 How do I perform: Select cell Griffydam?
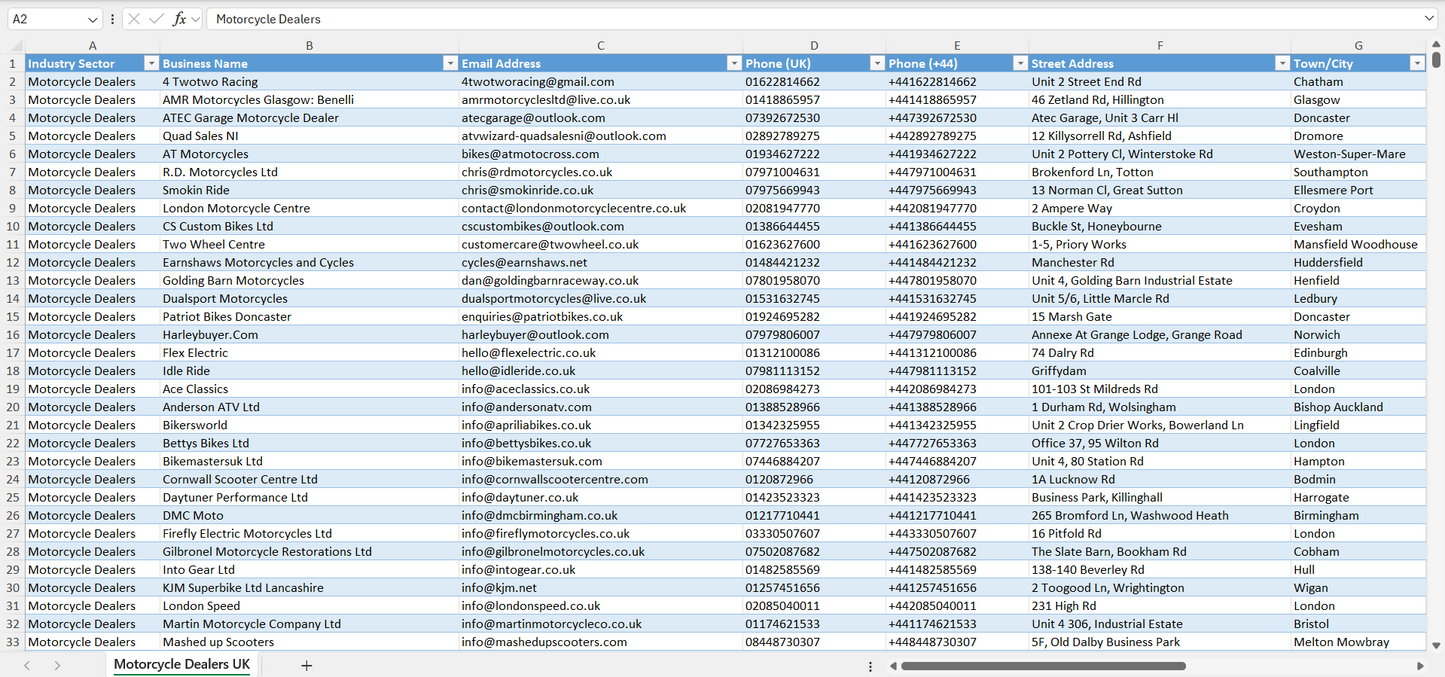click(1160, 371)
